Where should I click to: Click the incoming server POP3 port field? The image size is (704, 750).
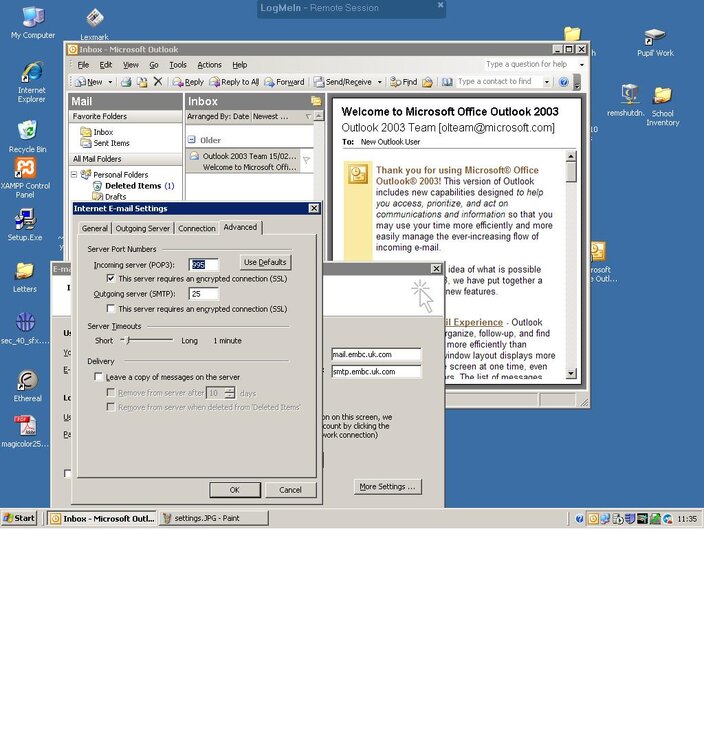pyautogui.click(x=204, y=265)
